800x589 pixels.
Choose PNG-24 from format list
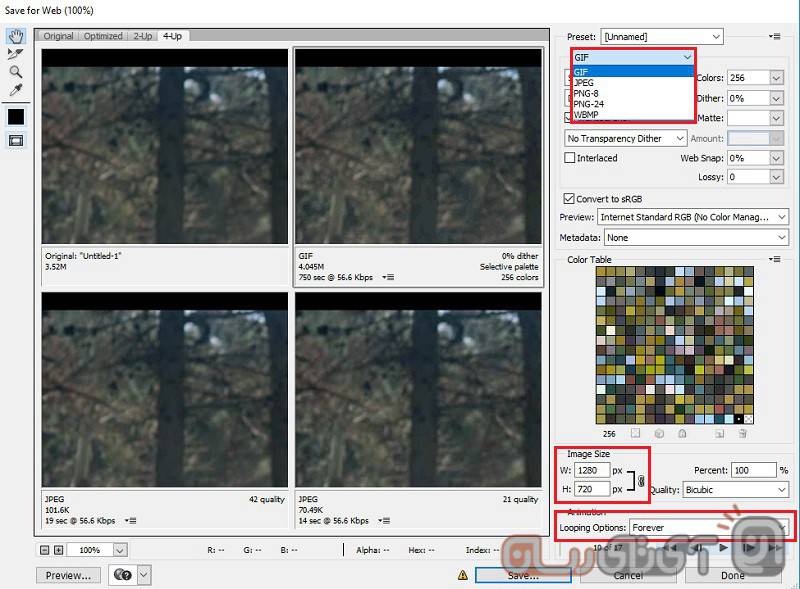(589, 103)
